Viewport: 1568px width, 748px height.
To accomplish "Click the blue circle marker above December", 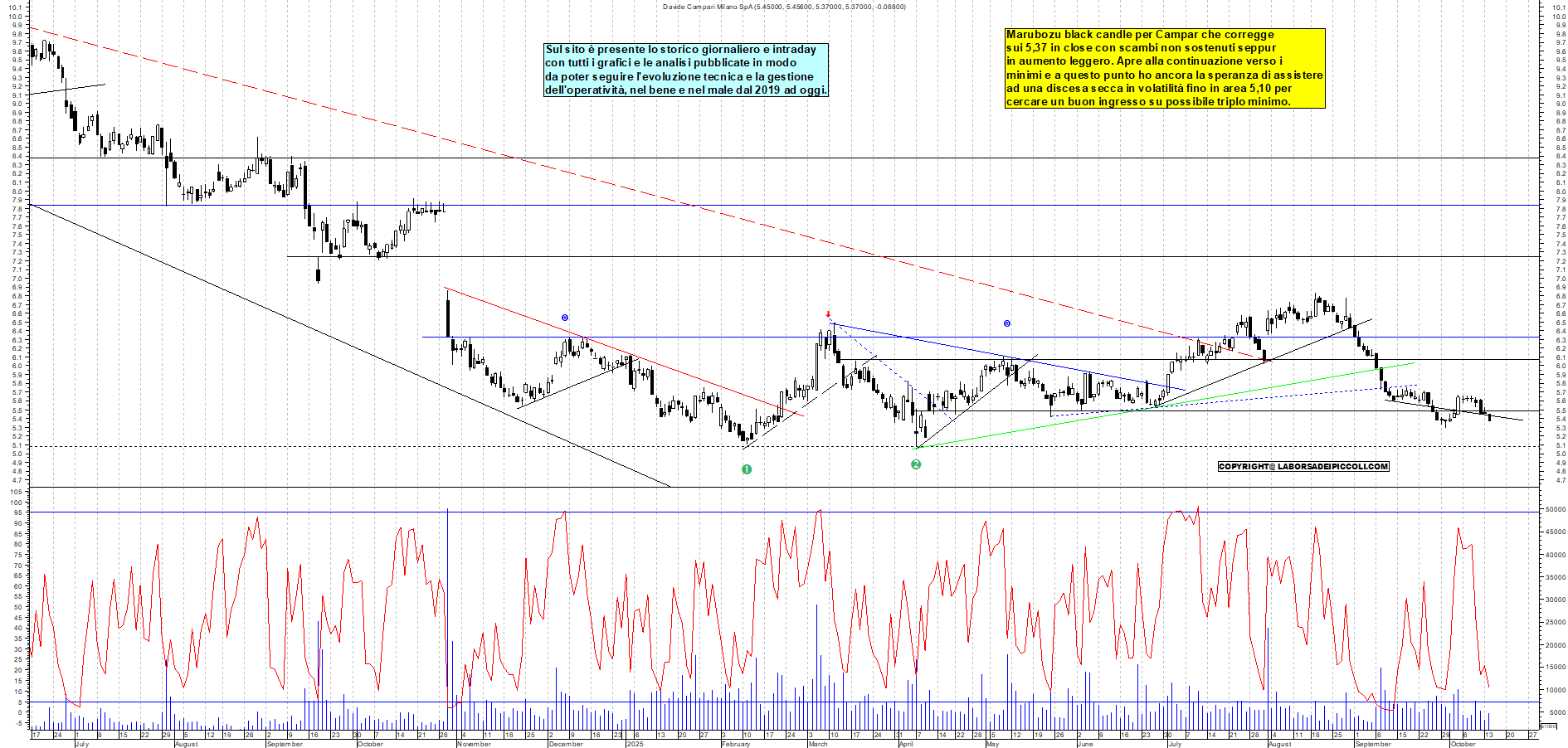I will tap(565, 318).
